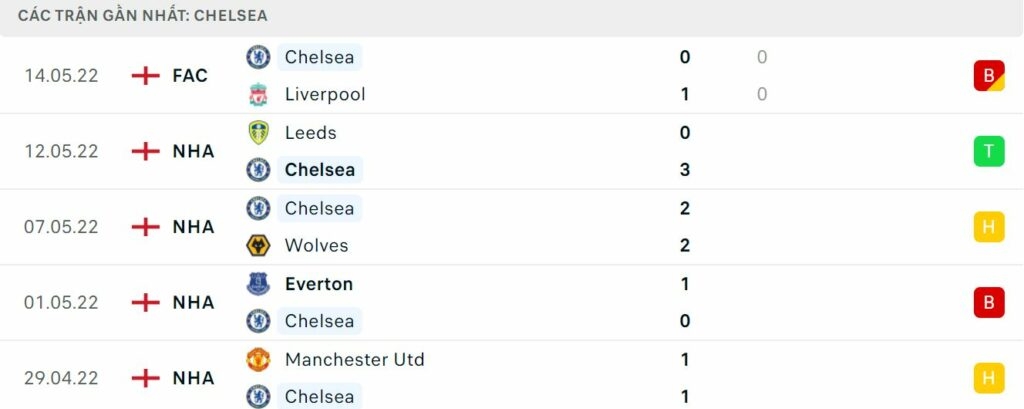The width and height of the screenshot is (1024, 409).
Task: Open the Everton team link
Action: [x=318, y=284]
